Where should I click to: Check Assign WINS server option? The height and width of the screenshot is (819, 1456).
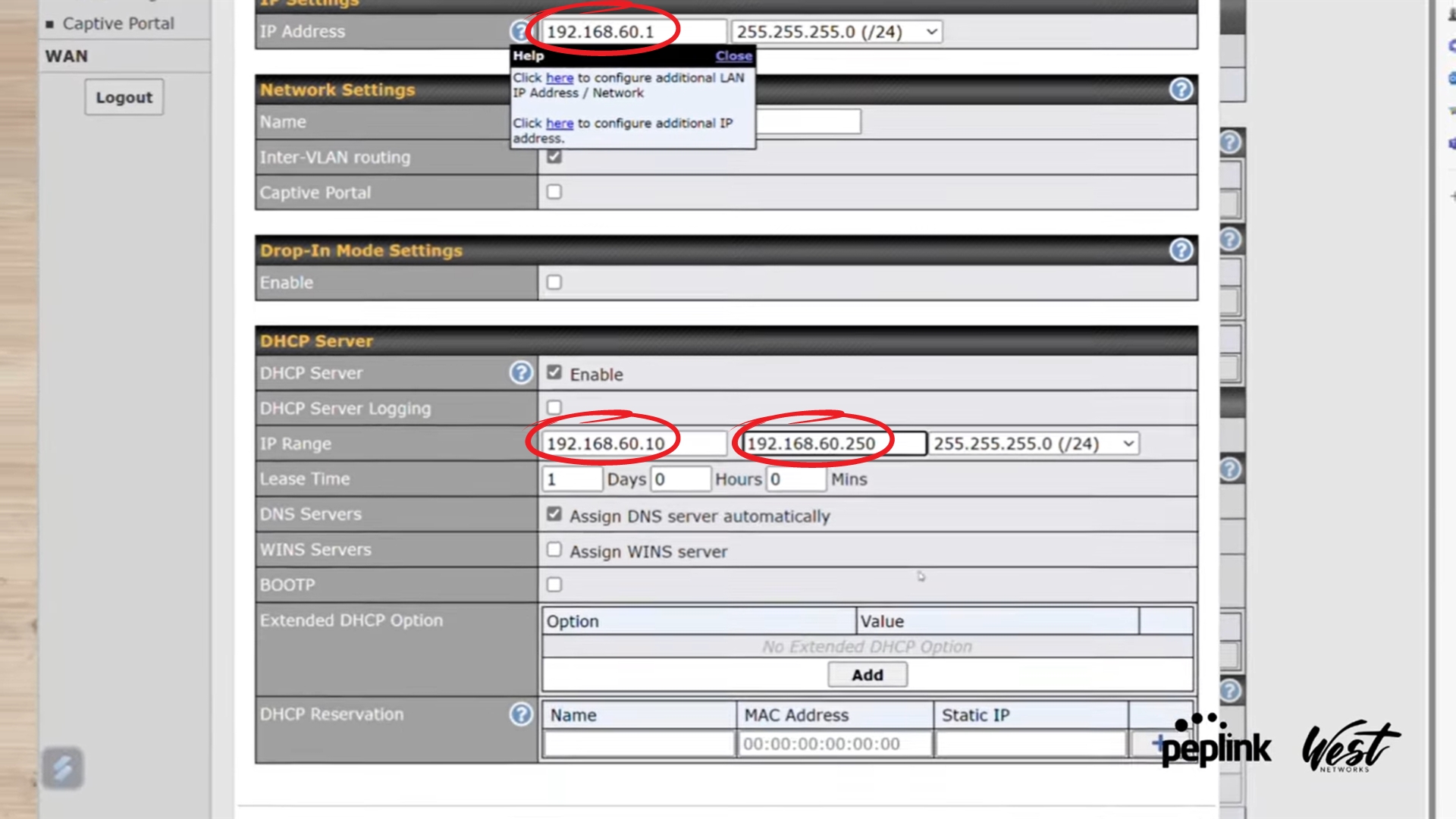554,550
